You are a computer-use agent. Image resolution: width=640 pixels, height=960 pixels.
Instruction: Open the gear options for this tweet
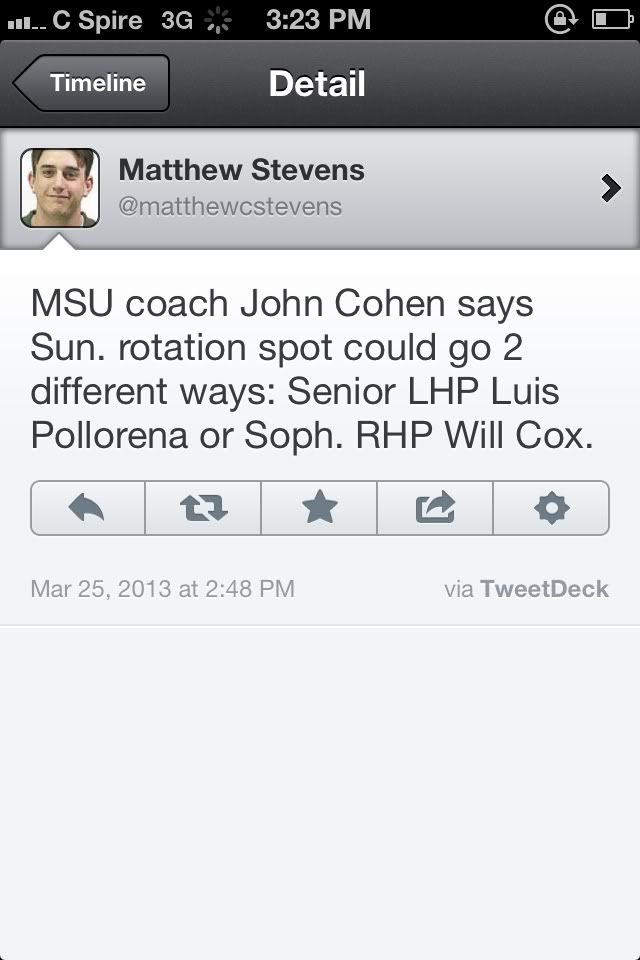point(551,508)
